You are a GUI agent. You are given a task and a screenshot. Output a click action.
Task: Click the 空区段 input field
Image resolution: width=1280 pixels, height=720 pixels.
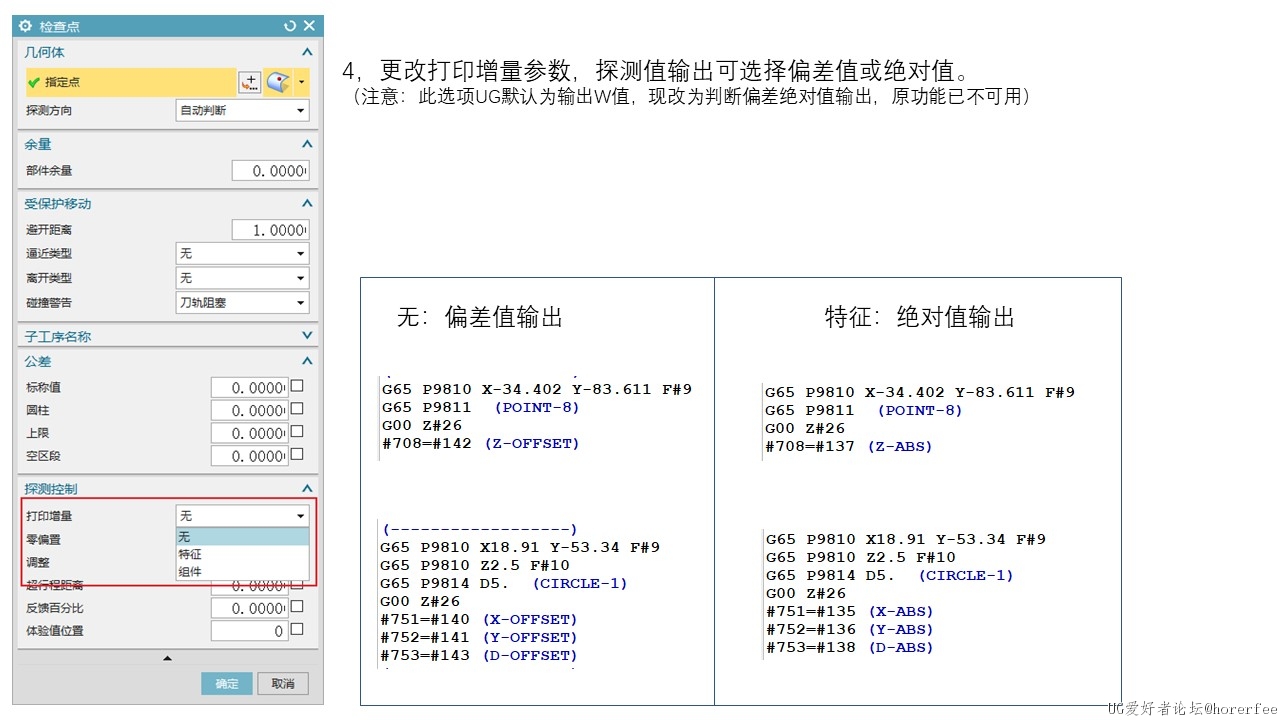click(249, 456)
